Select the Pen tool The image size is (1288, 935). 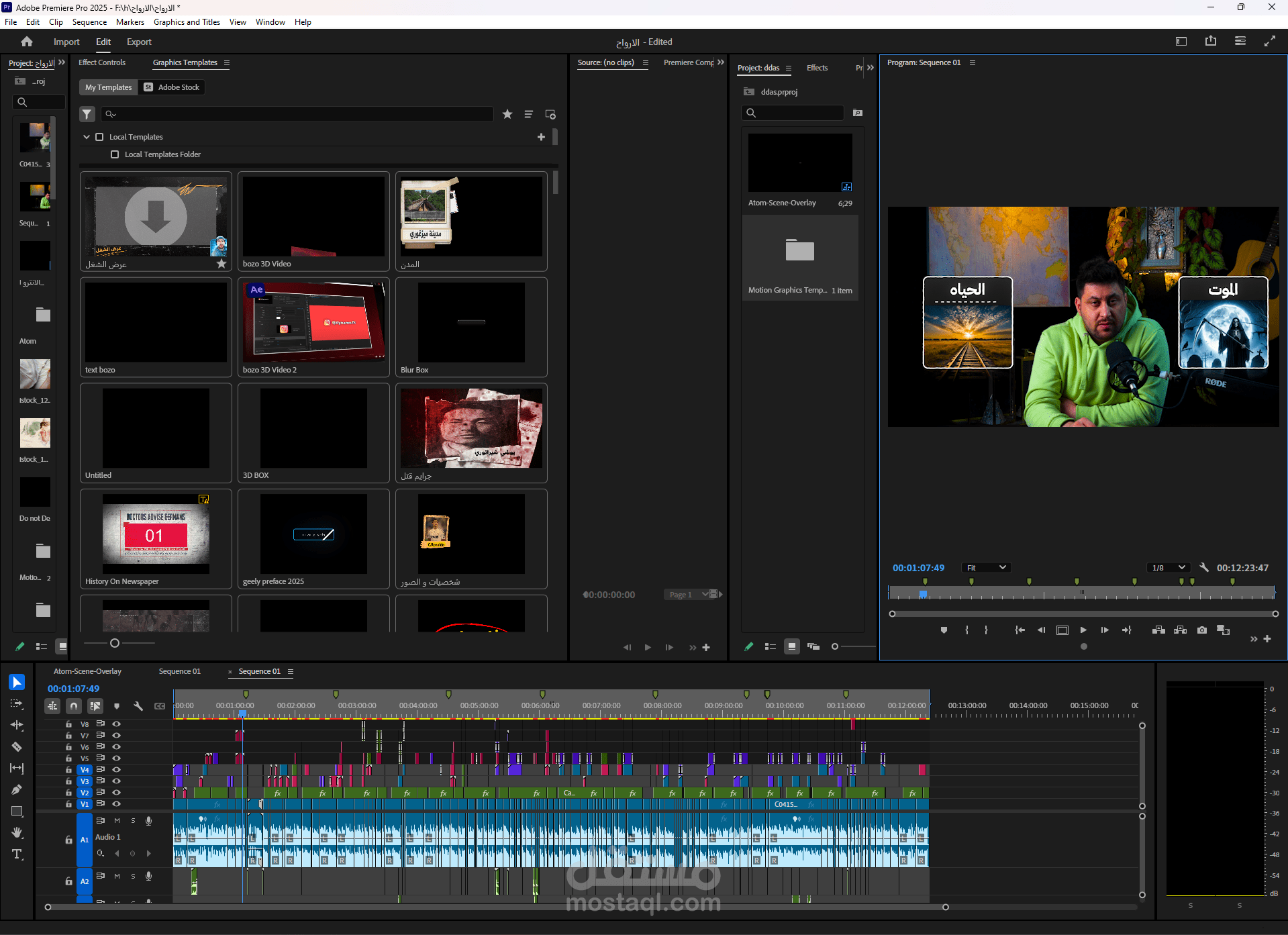point(17,789)
